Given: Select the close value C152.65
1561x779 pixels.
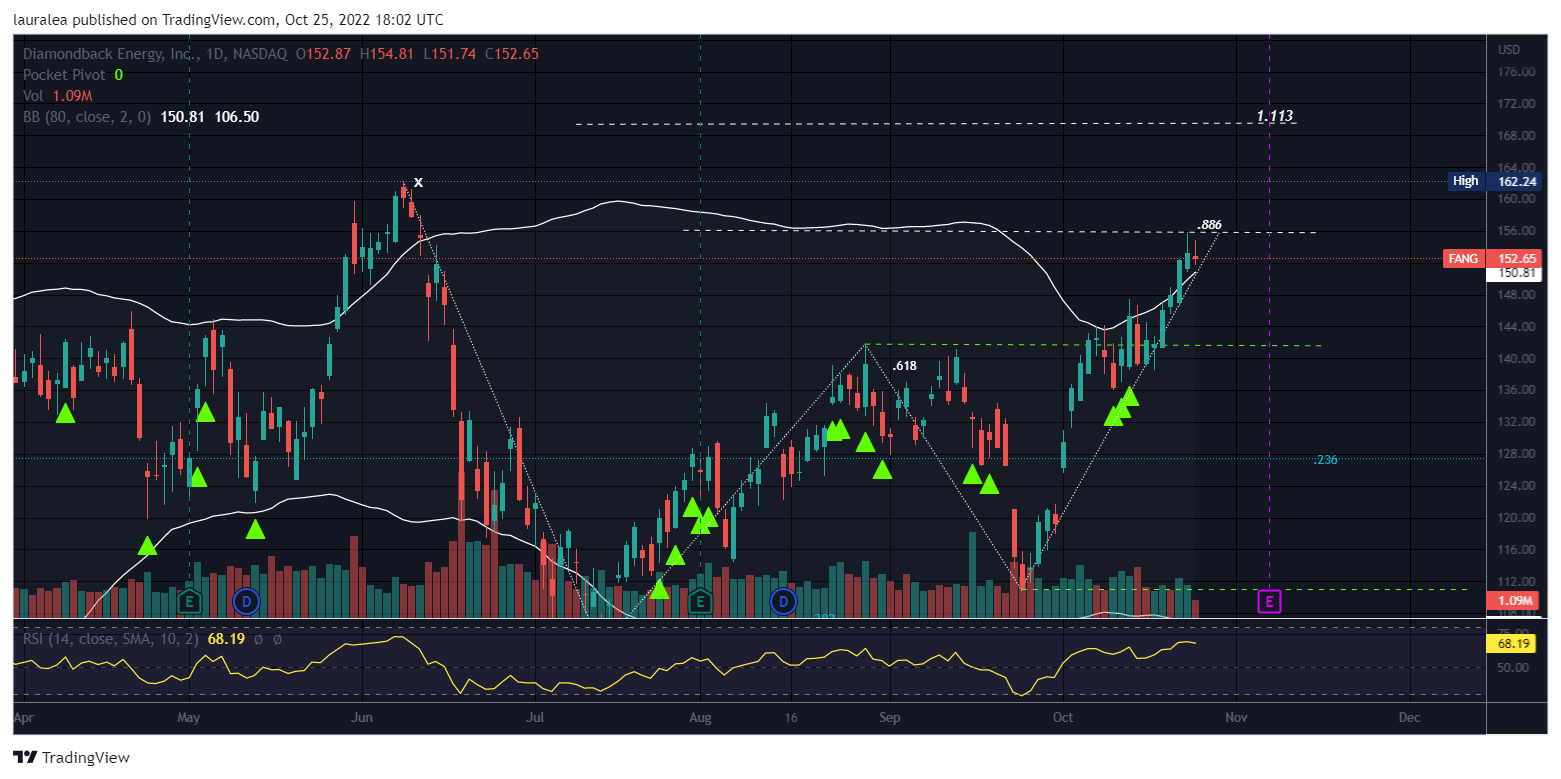Looking at the screenshot, I should pyautogui.click(x=511, y=54).
